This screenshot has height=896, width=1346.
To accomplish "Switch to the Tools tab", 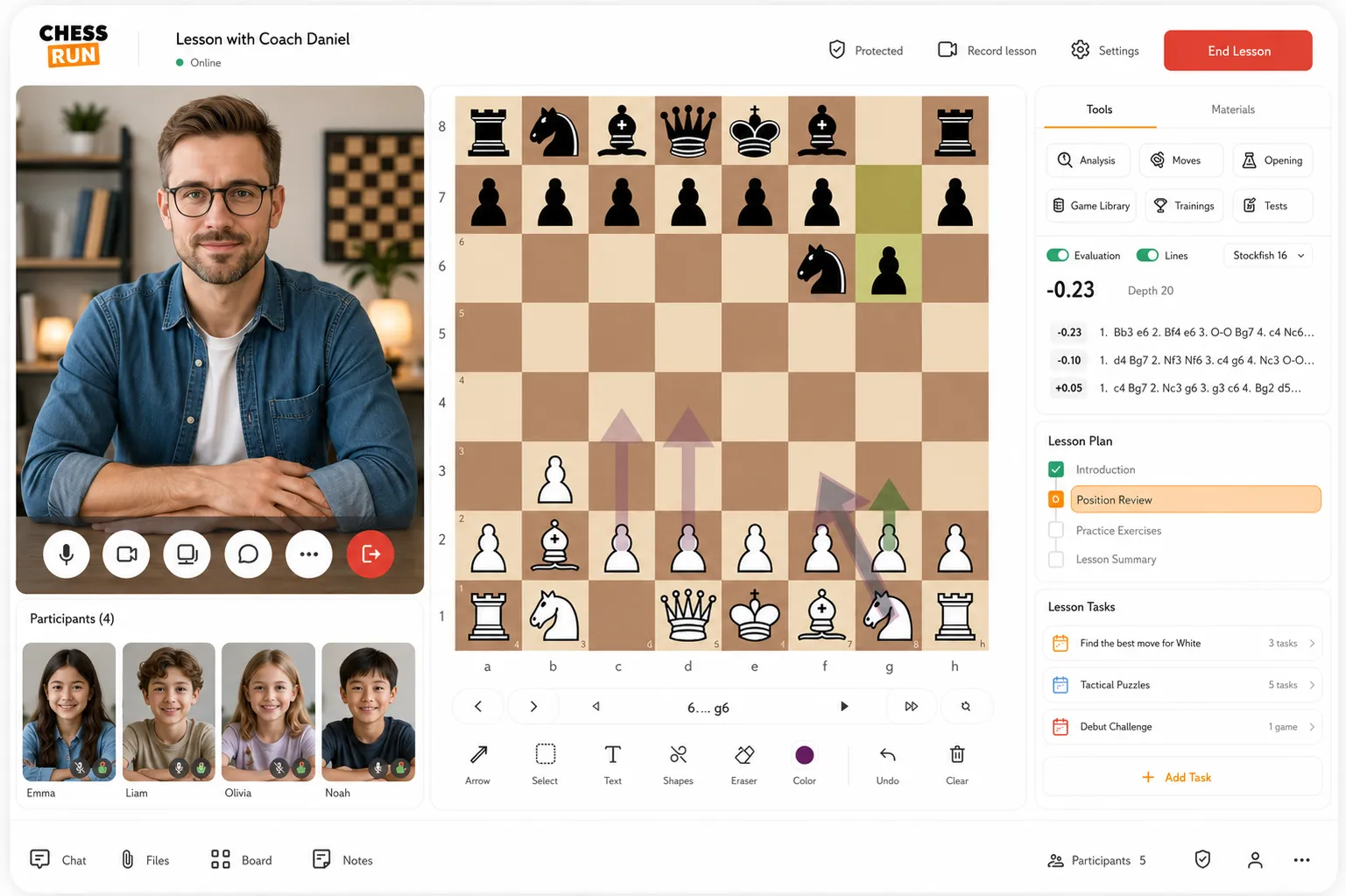I will point(1099,109).
